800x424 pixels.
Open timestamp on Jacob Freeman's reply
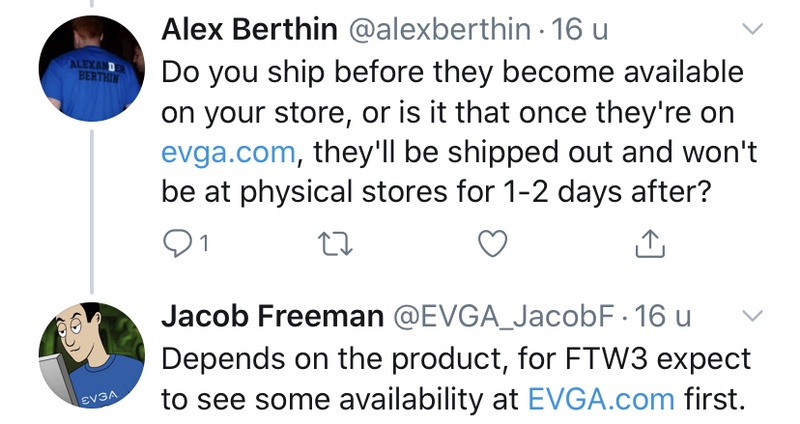point(664,318)
